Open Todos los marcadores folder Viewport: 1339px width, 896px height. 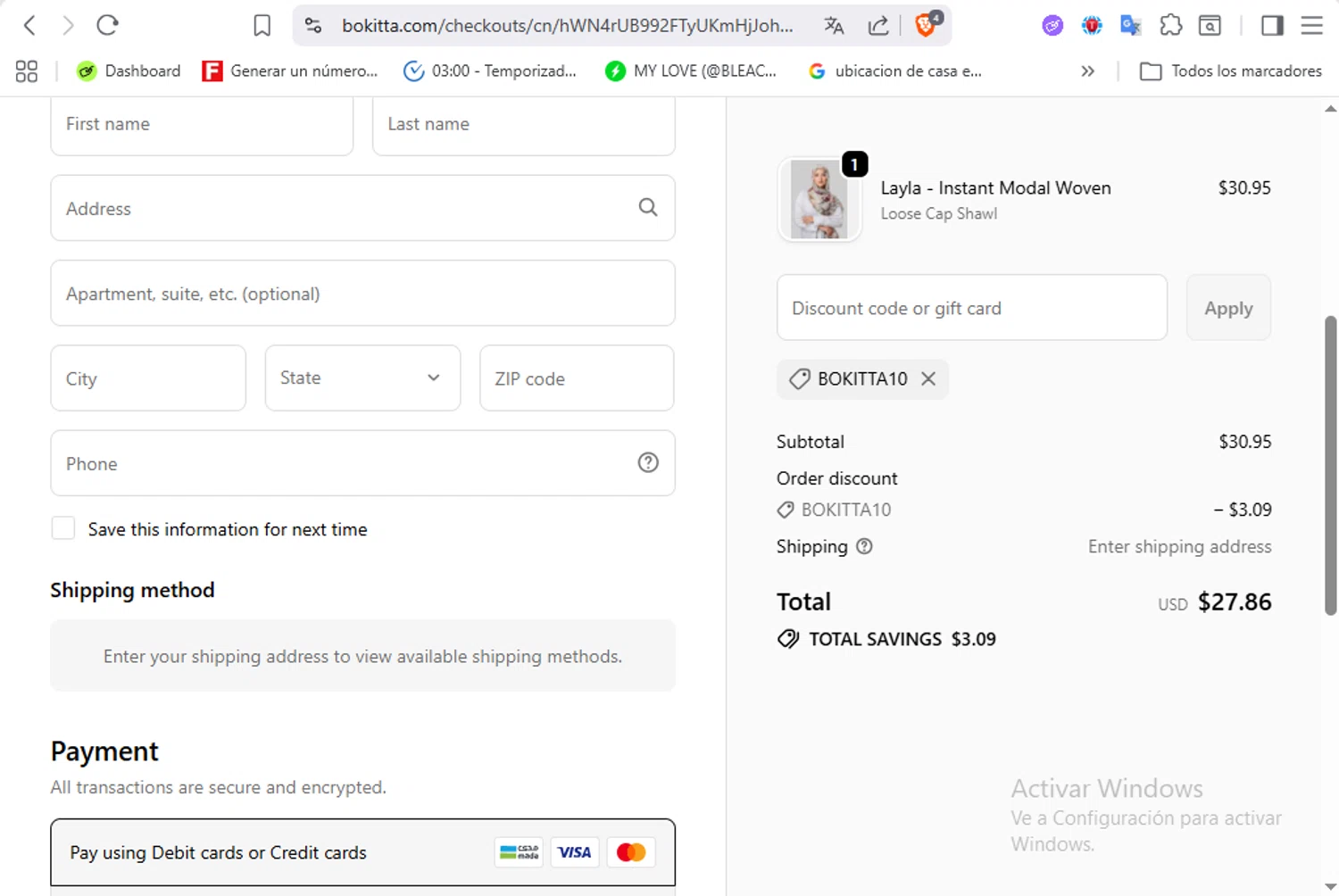point(1231,71)
